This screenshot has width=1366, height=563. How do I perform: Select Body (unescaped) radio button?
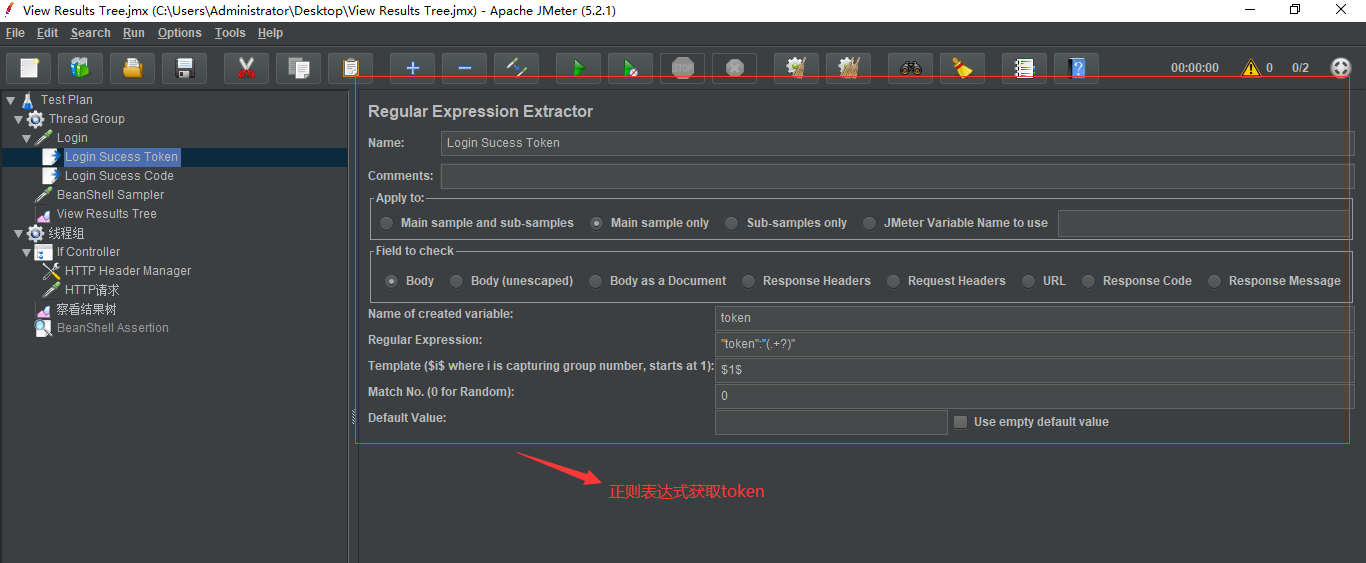coord(457,281)
